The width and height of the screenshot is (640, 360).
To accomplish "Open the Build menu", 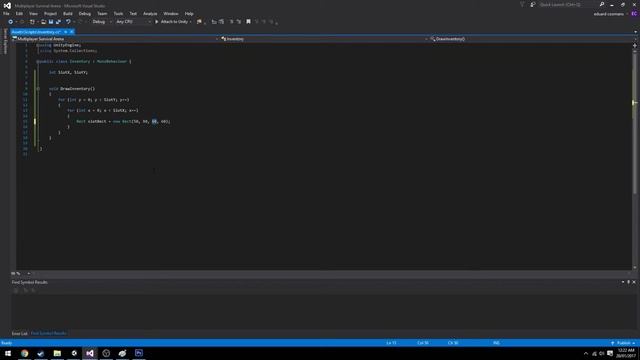I will [x=68, y=14].
